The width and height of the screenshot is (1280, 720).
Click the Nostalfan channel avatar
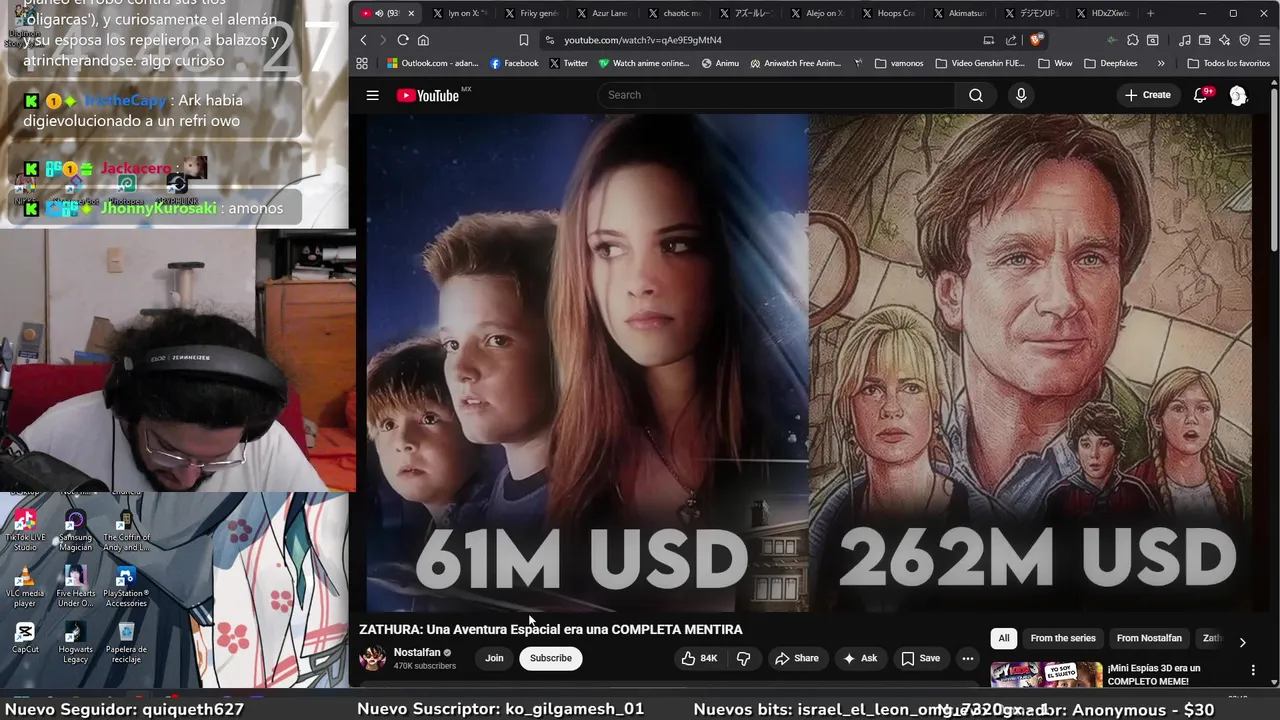373,658
